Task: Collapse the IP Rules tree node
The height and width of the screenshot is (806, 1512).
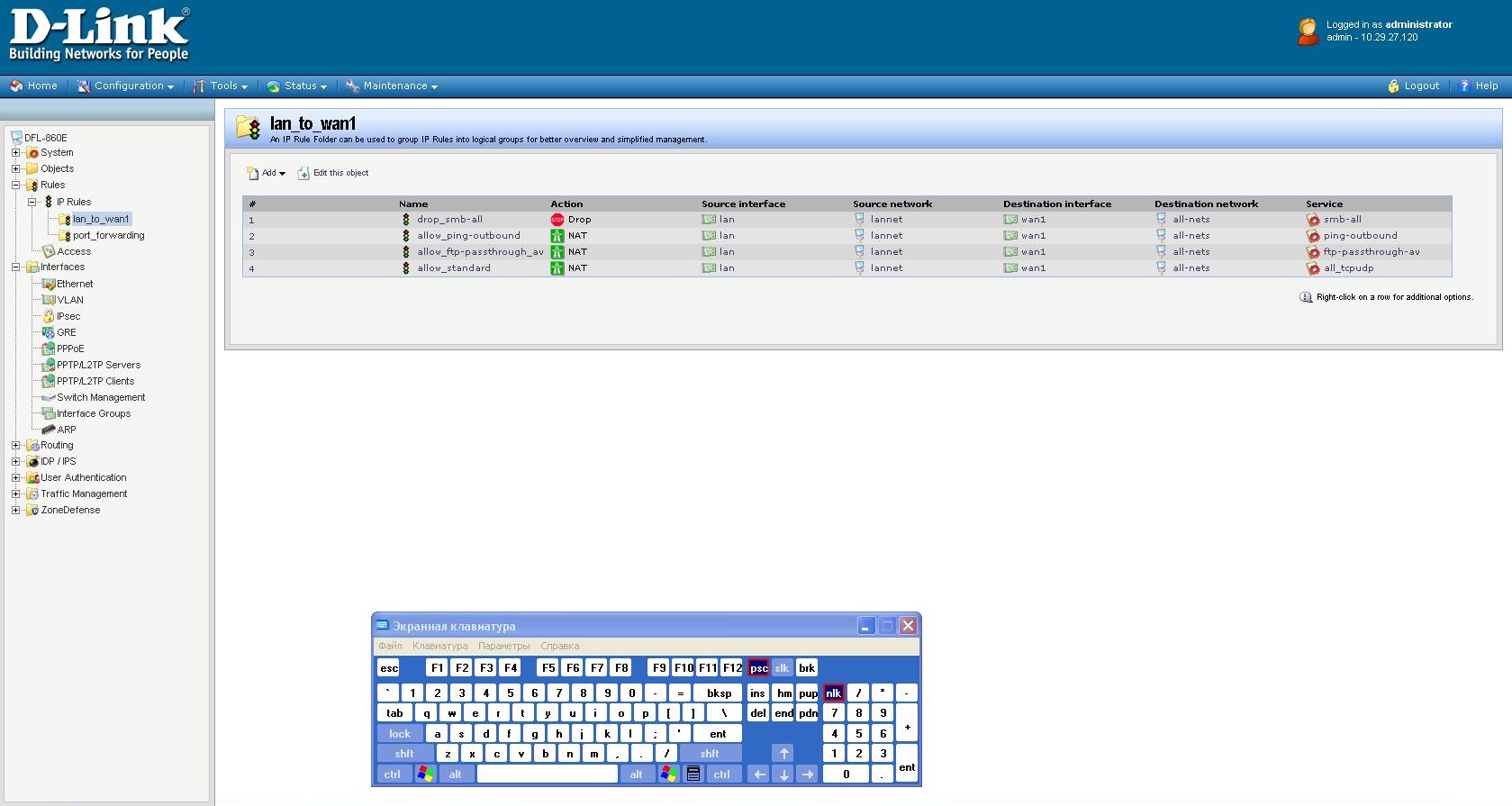Action: coord(32,202)
